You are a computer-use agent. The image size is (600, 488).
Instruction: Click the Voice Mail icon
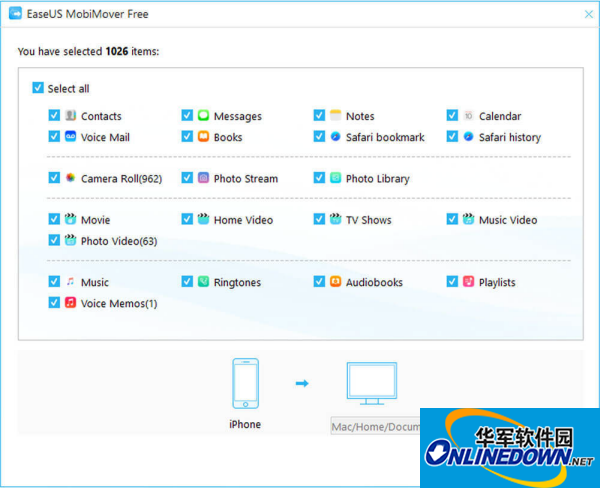70,136
